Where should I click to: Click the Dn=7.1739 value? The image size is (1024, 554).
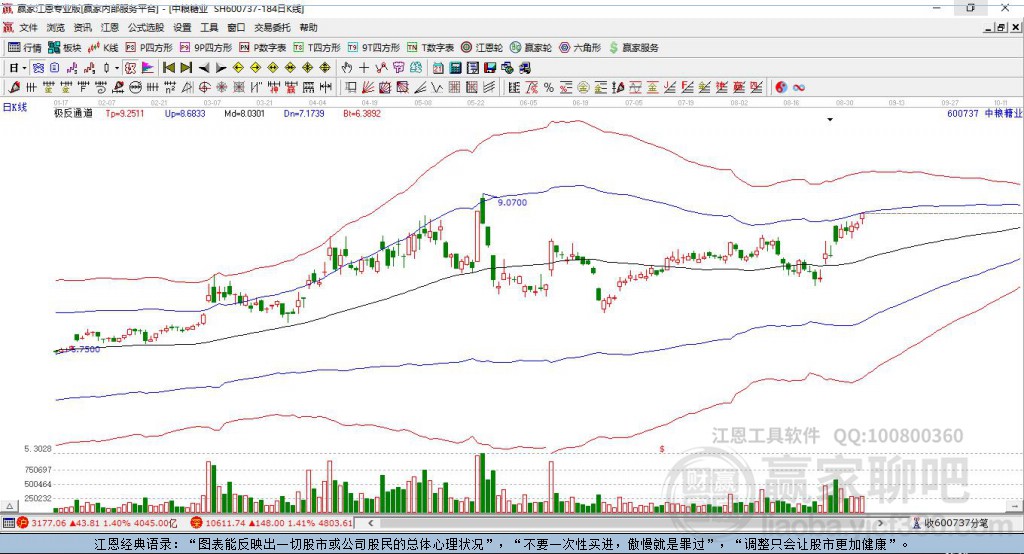pyautogui.click(x=304, y=113)
